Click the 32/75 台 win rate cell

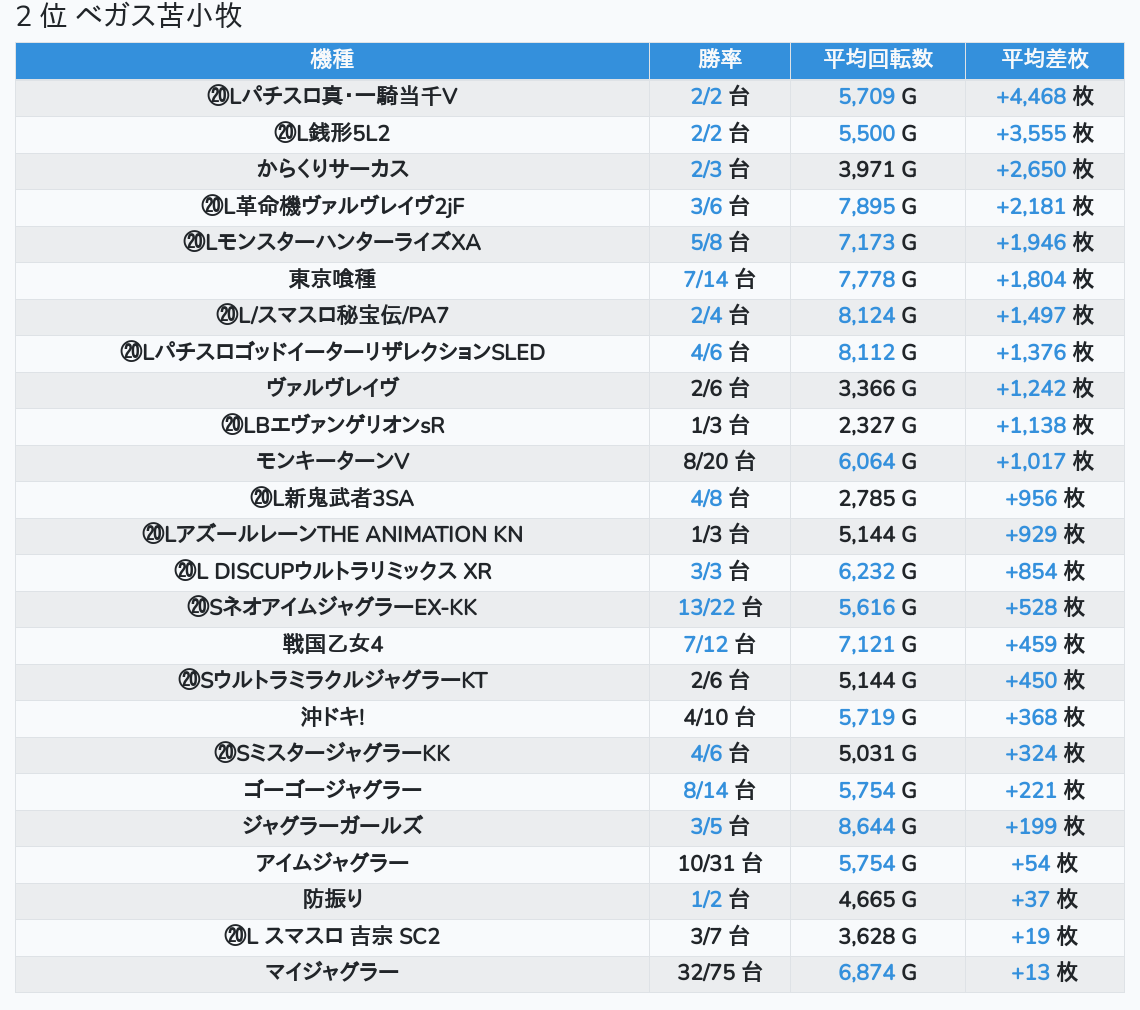[x=719, y=972]
